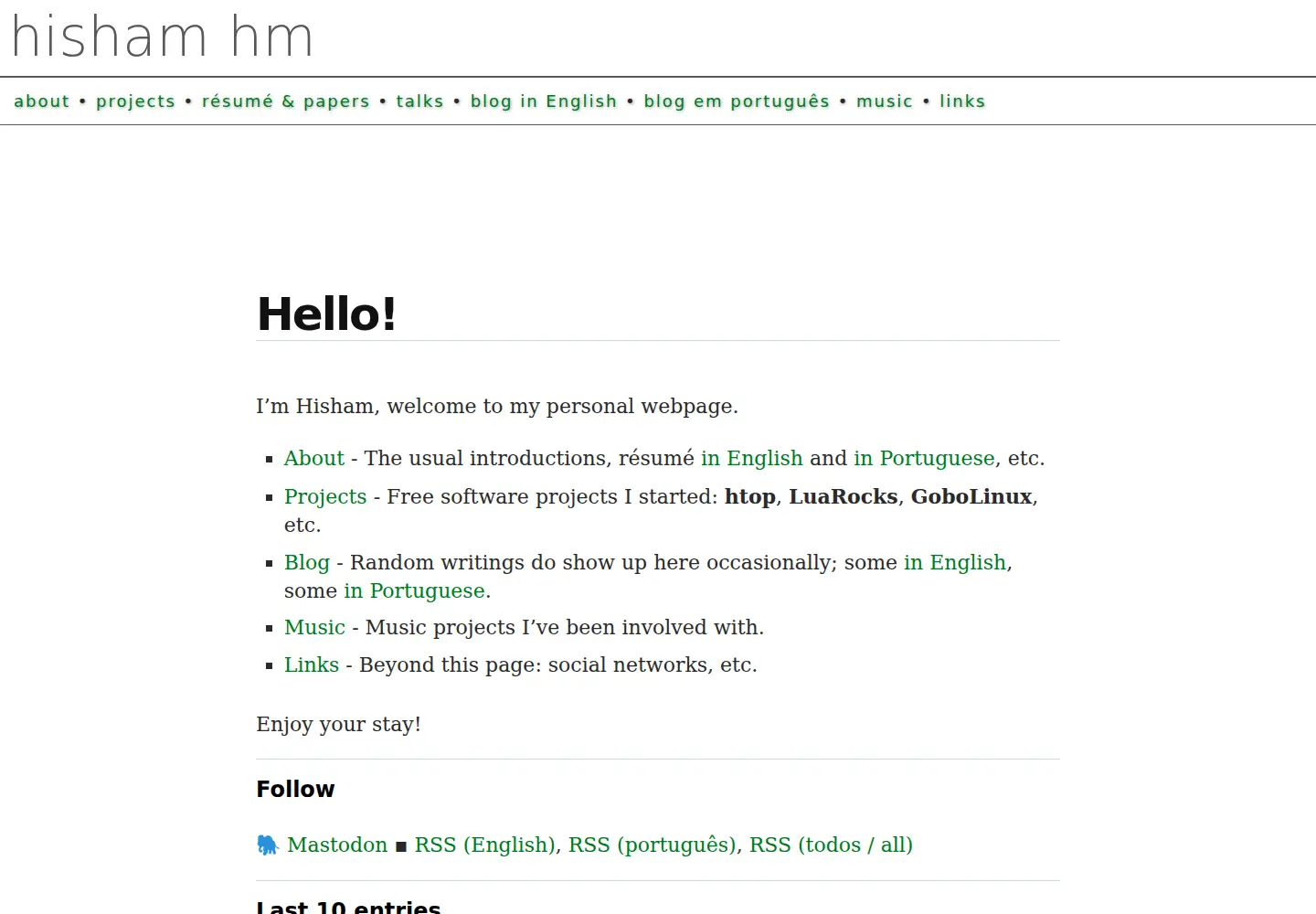
Task: Click the bold 'LuaRocks' project name
Action: tap(844, 496)
